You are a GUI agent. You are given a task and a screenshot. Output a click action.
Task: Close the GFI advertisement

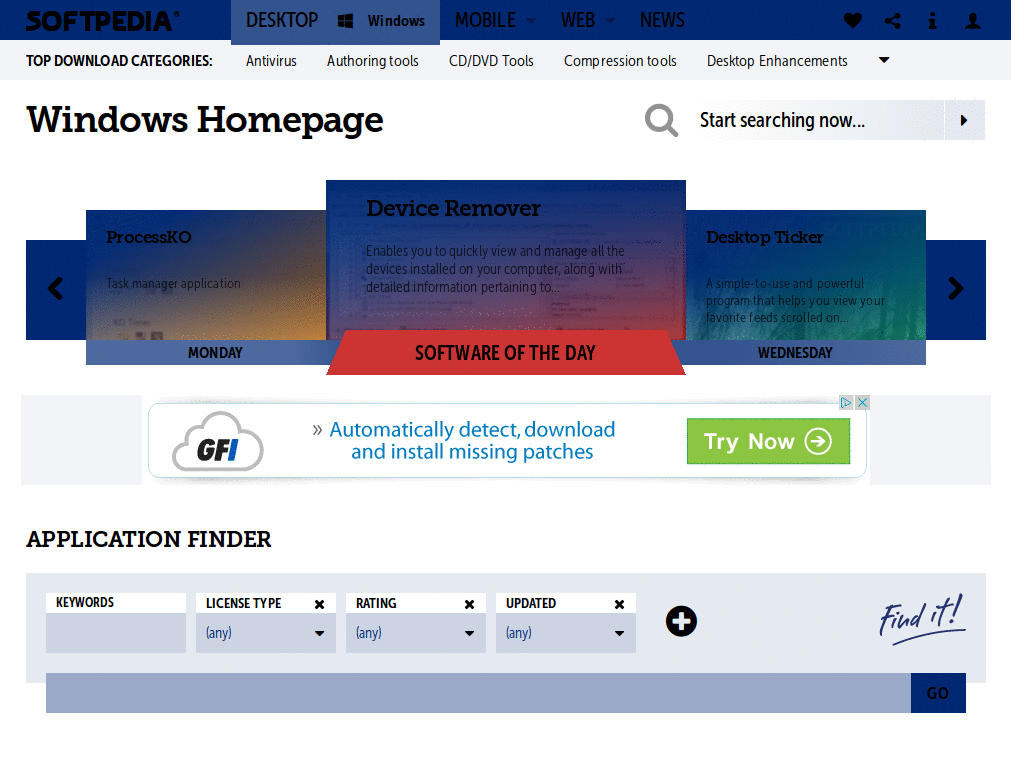(862, 402)
